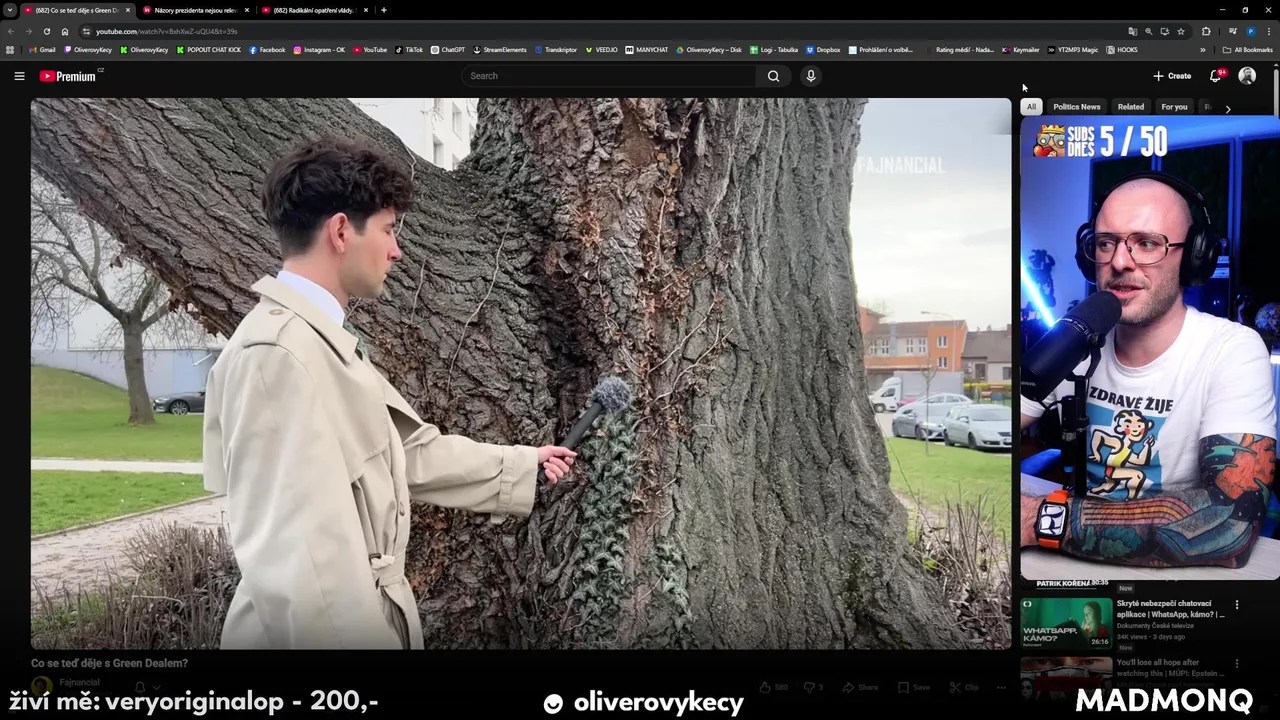Screen dimensions: 1280x720
Task: Start voice search with the microphone
Action: click(811, 76)
